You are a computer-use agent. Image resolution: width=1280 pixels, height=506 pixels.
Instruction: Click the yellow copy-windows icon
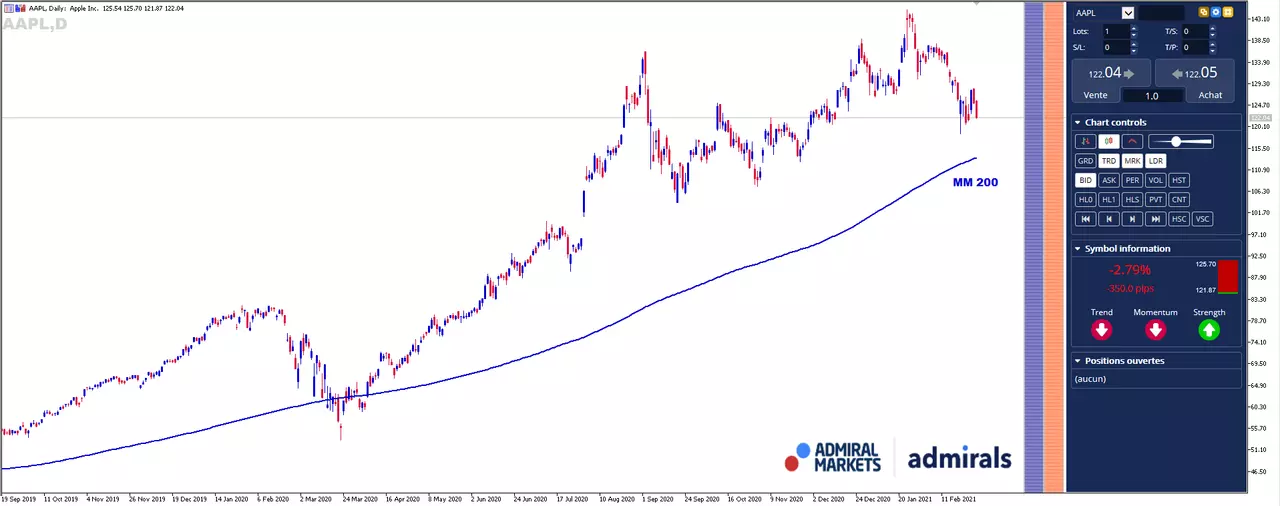(x=1203, y=12)
